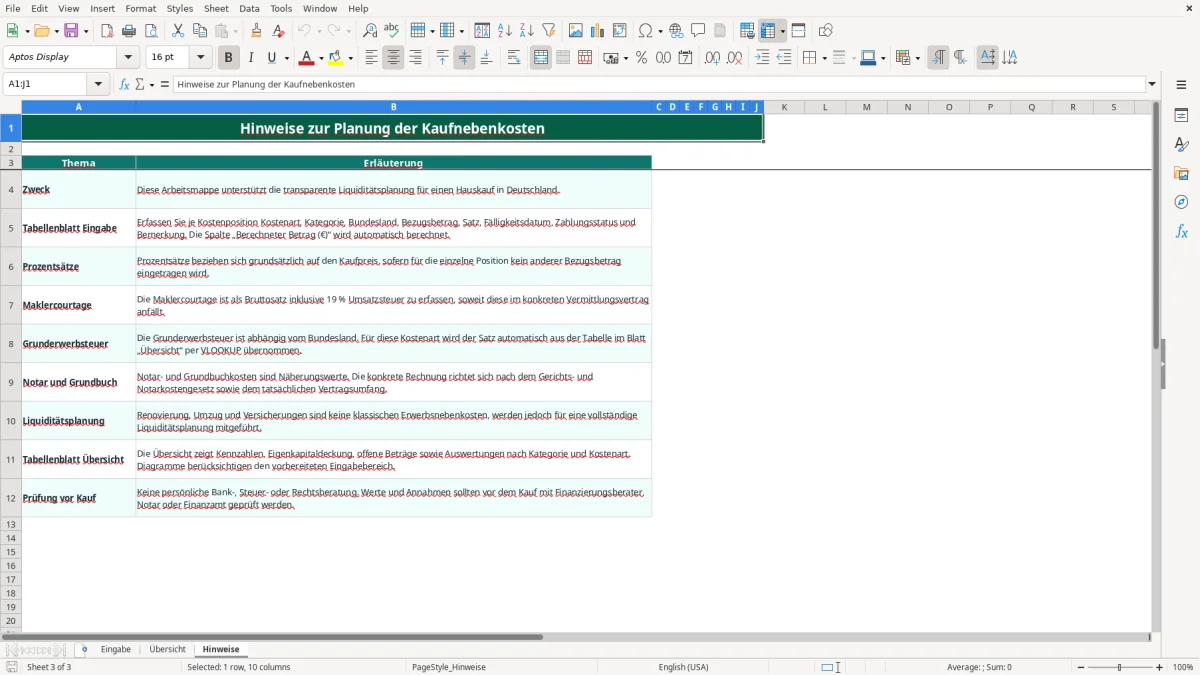Screen dimensions: 1200x675
Task: Add a decimal place
Action: [712, 58]
